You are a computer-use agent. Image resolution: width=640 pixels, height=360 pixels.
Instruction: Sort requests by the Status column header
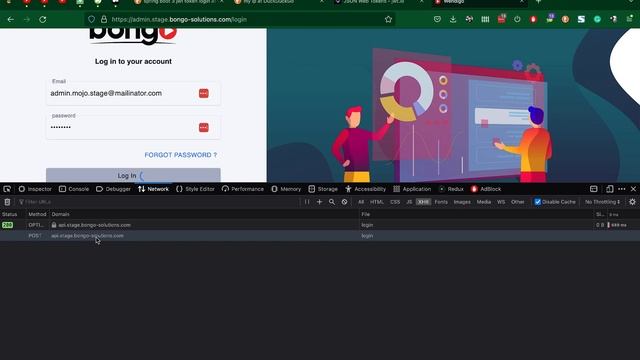tap(12, 214)
